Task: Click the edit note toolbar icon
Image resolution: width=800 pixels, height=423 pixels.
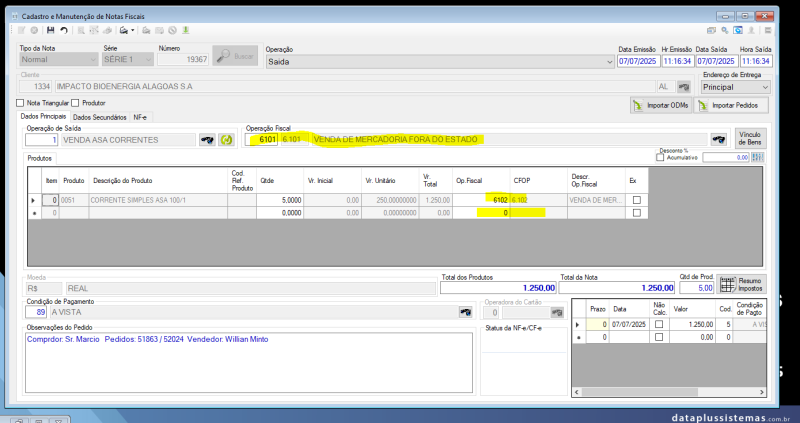Action: click(x=21, y=31)
